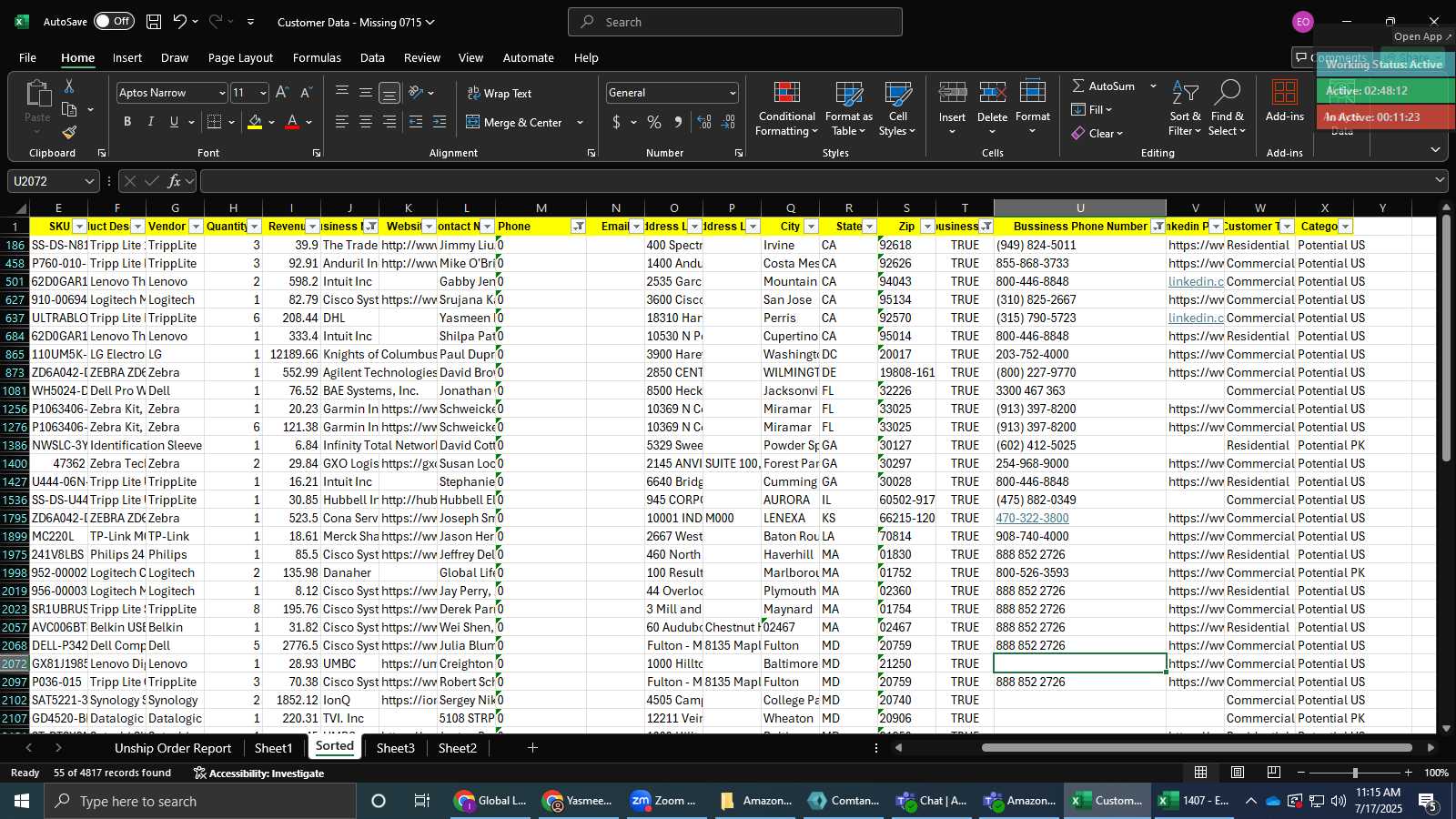The width and height of the screenshot is (1456, 819).
Task: Open Conditional Formatting menu
Action: [x=786, y=109]
